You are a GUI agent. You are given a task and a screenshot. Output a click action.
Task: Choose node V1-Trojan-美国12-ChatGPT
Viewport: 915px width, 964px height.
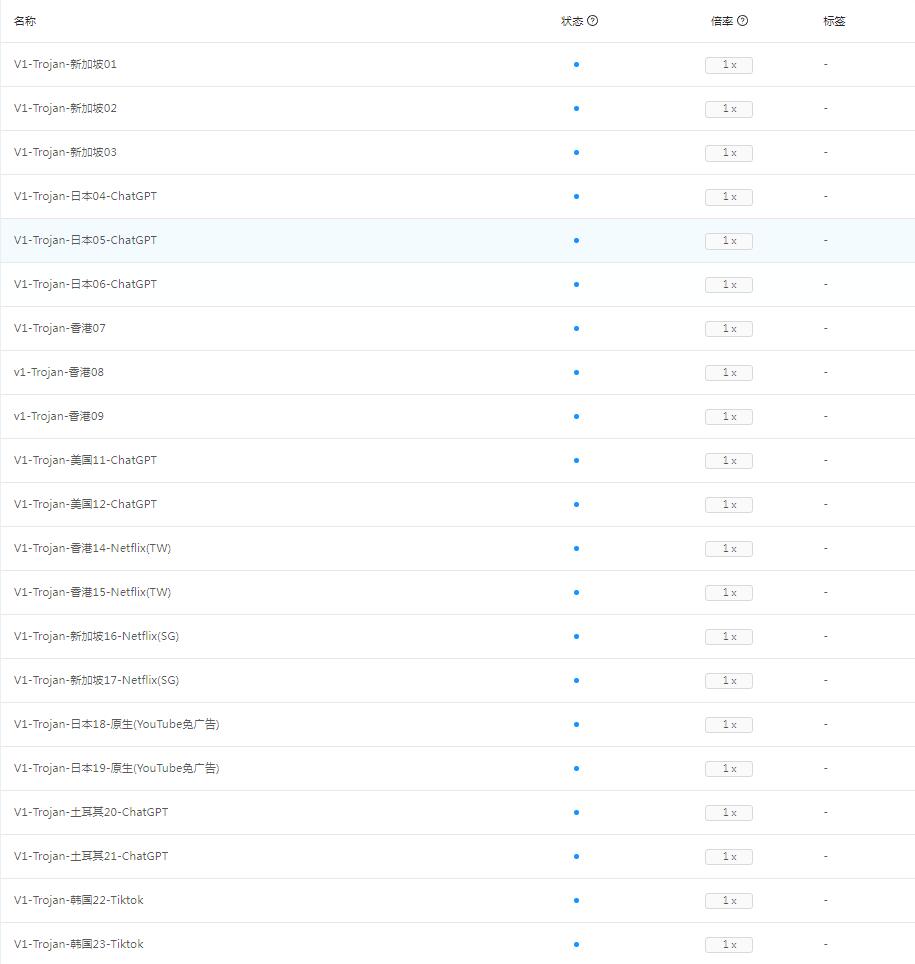click(x=86, y=504)
